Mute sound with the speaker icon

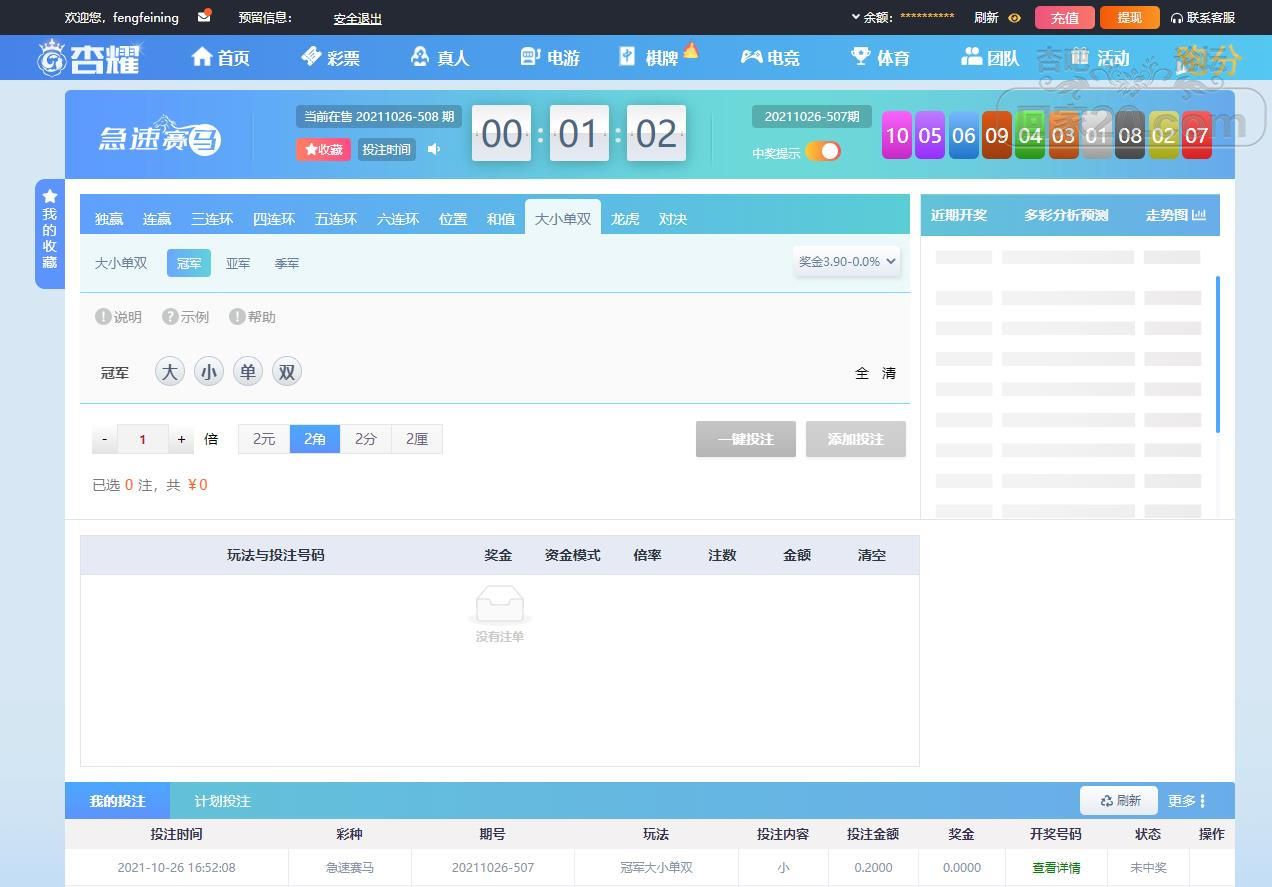pyautogui.click(x=434, y=149)
